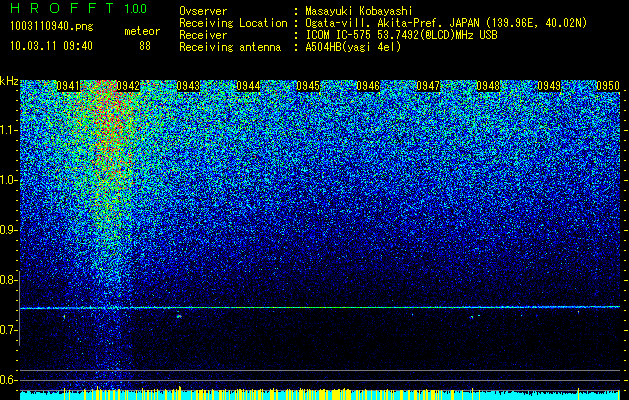Click the Receiver field label
629x400 pixels.
click(203, 35)
